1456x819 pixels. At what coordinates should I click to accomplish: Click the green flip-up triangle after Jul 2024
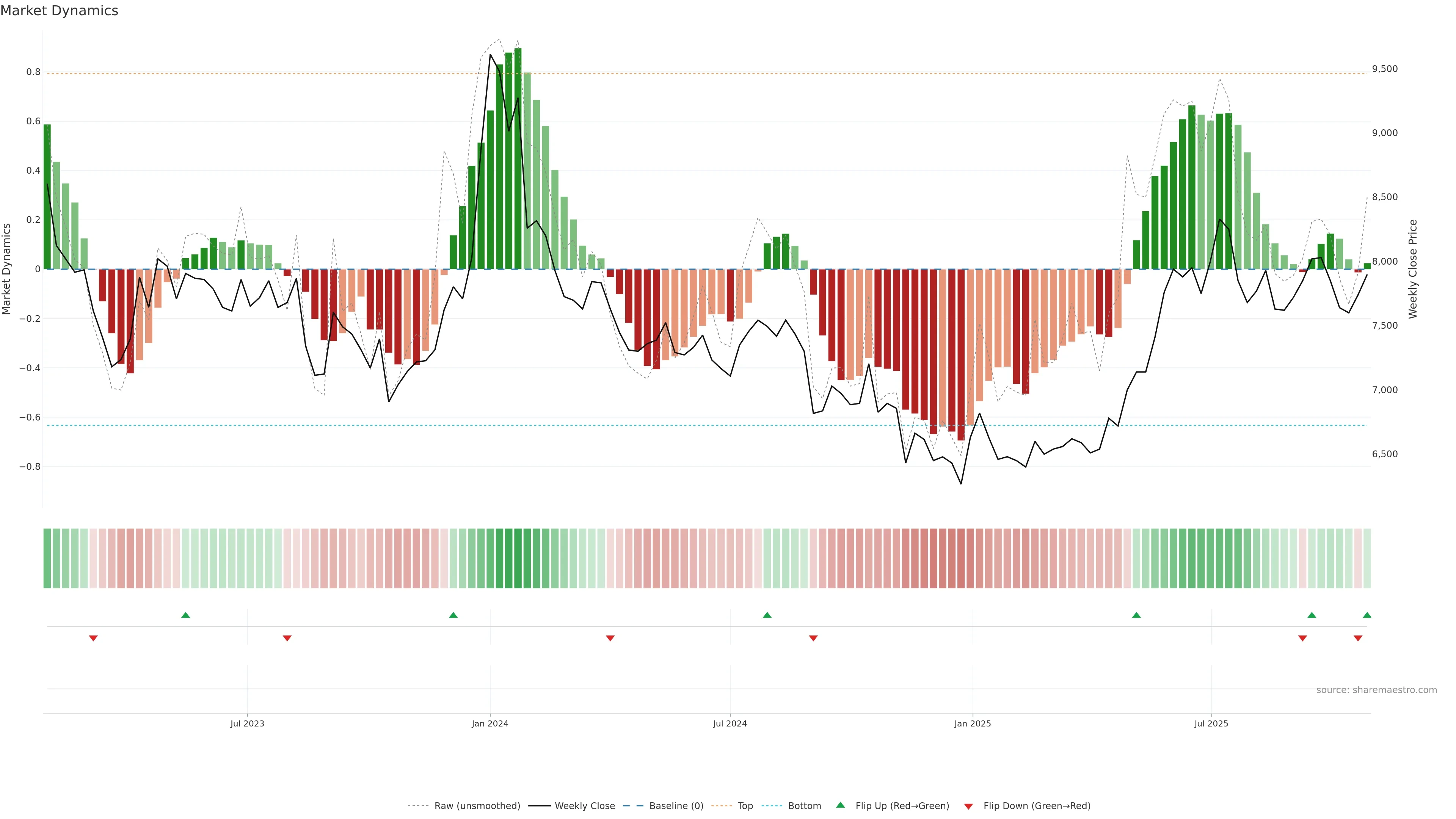[767, 615]
